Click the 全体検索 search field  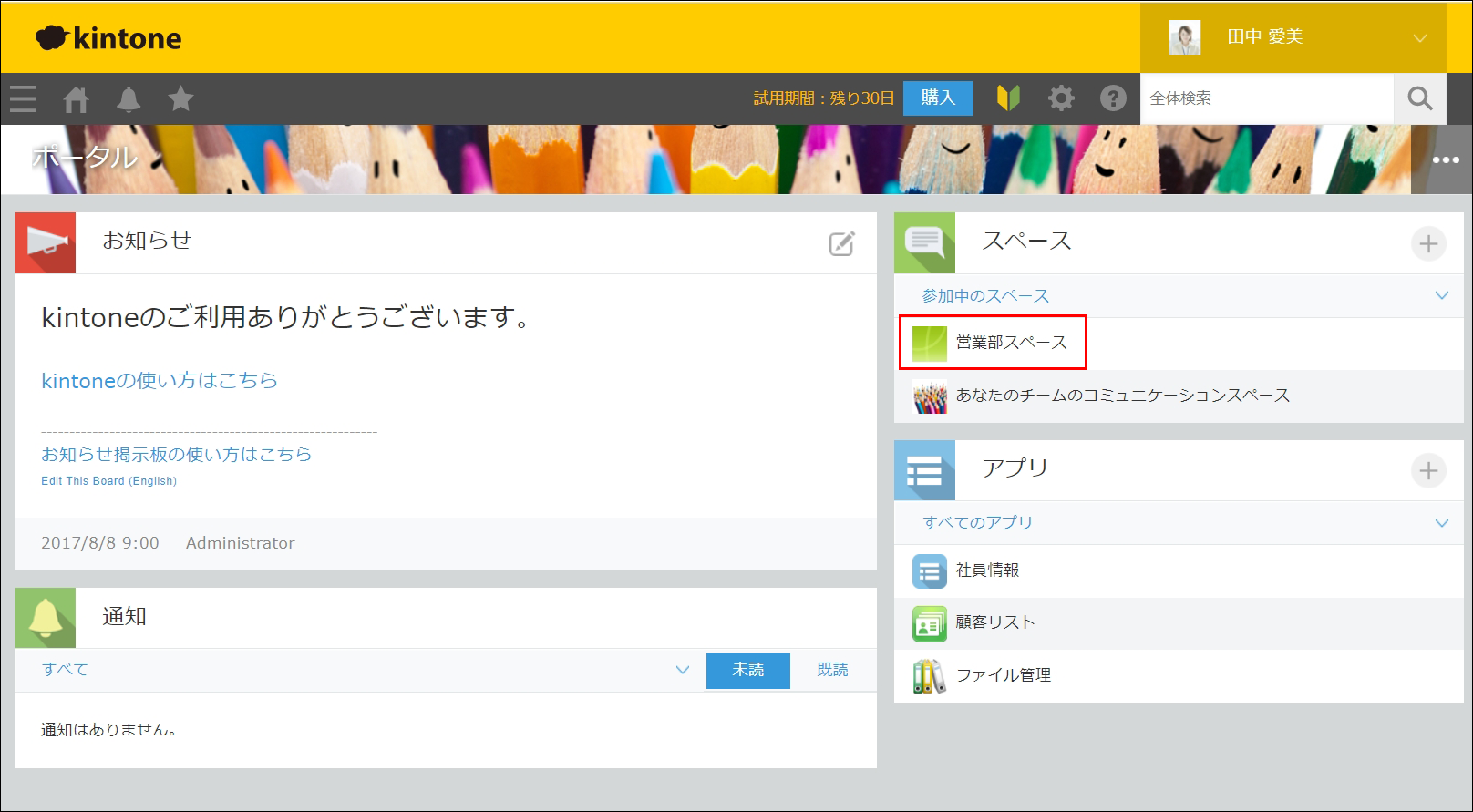coord(1266,98)
